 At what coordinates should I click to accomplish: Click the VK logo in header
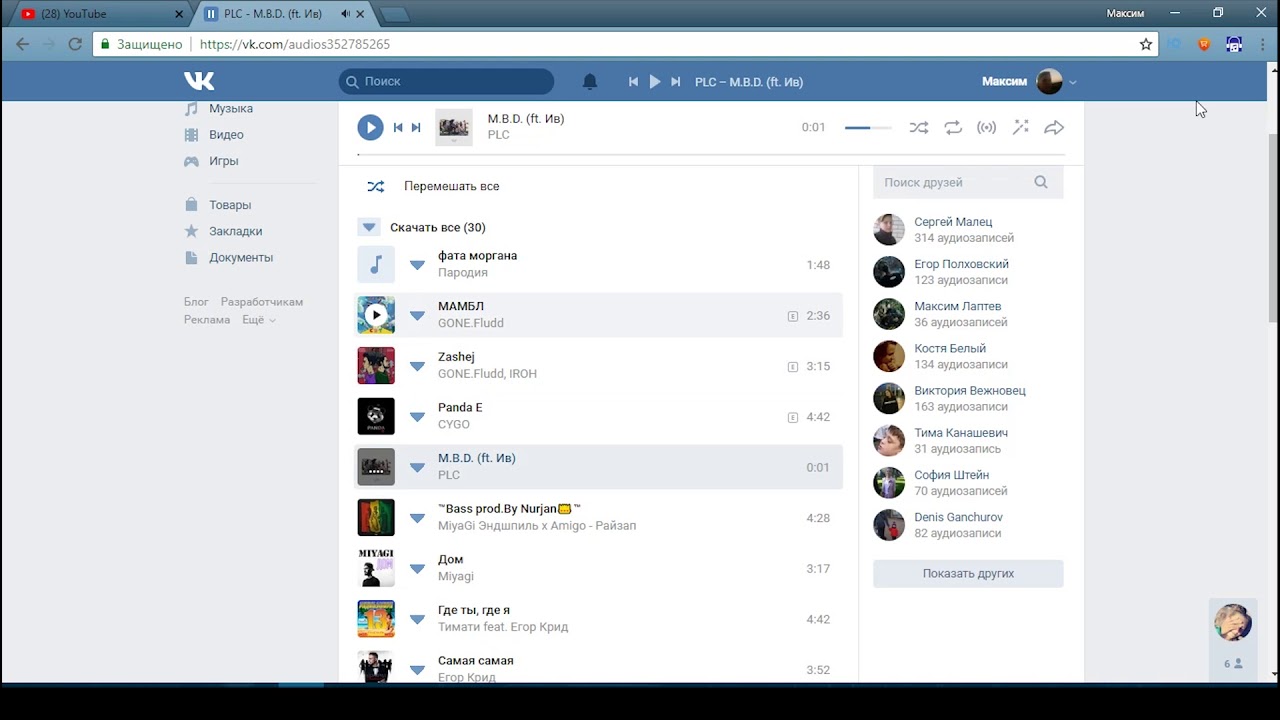click(x=199, y=81)
